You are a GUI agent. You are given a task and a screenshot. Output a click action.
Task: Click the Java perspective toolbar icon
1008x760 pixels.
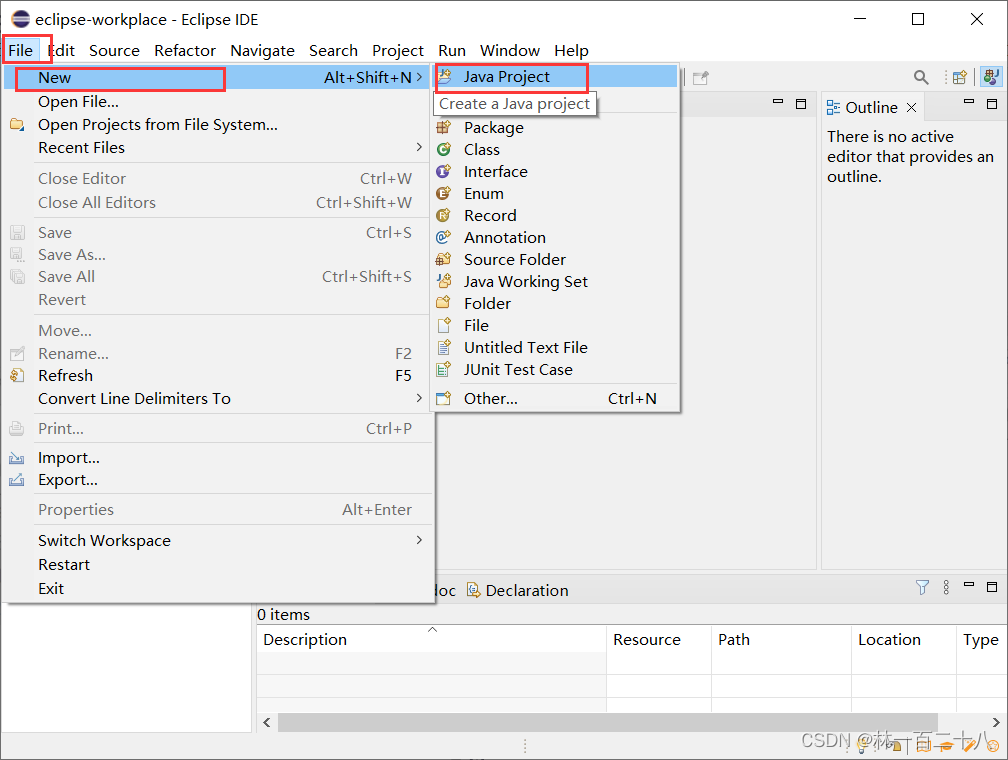tap(991, 78)
